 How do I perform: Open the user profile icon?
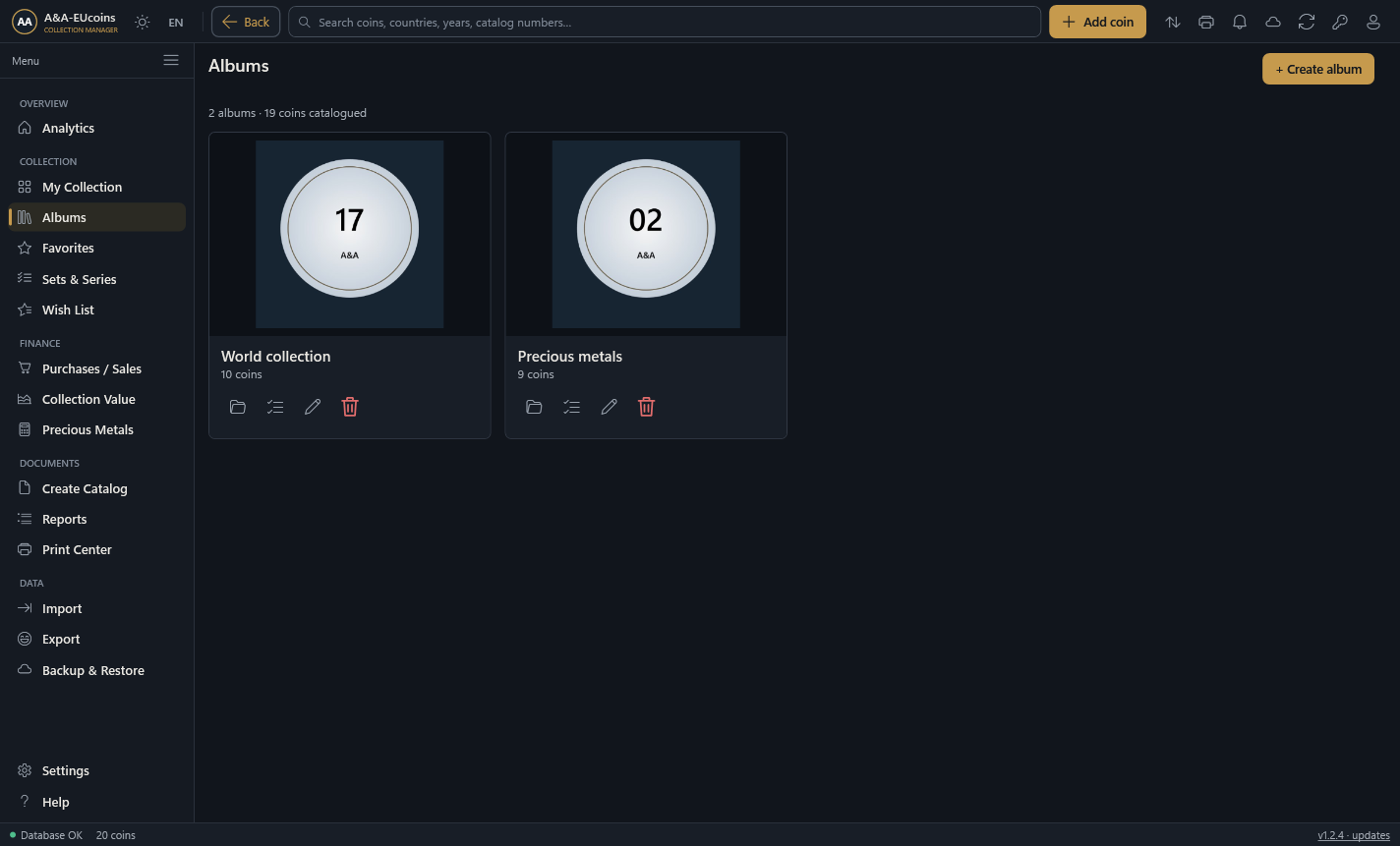pos(1373,22)
